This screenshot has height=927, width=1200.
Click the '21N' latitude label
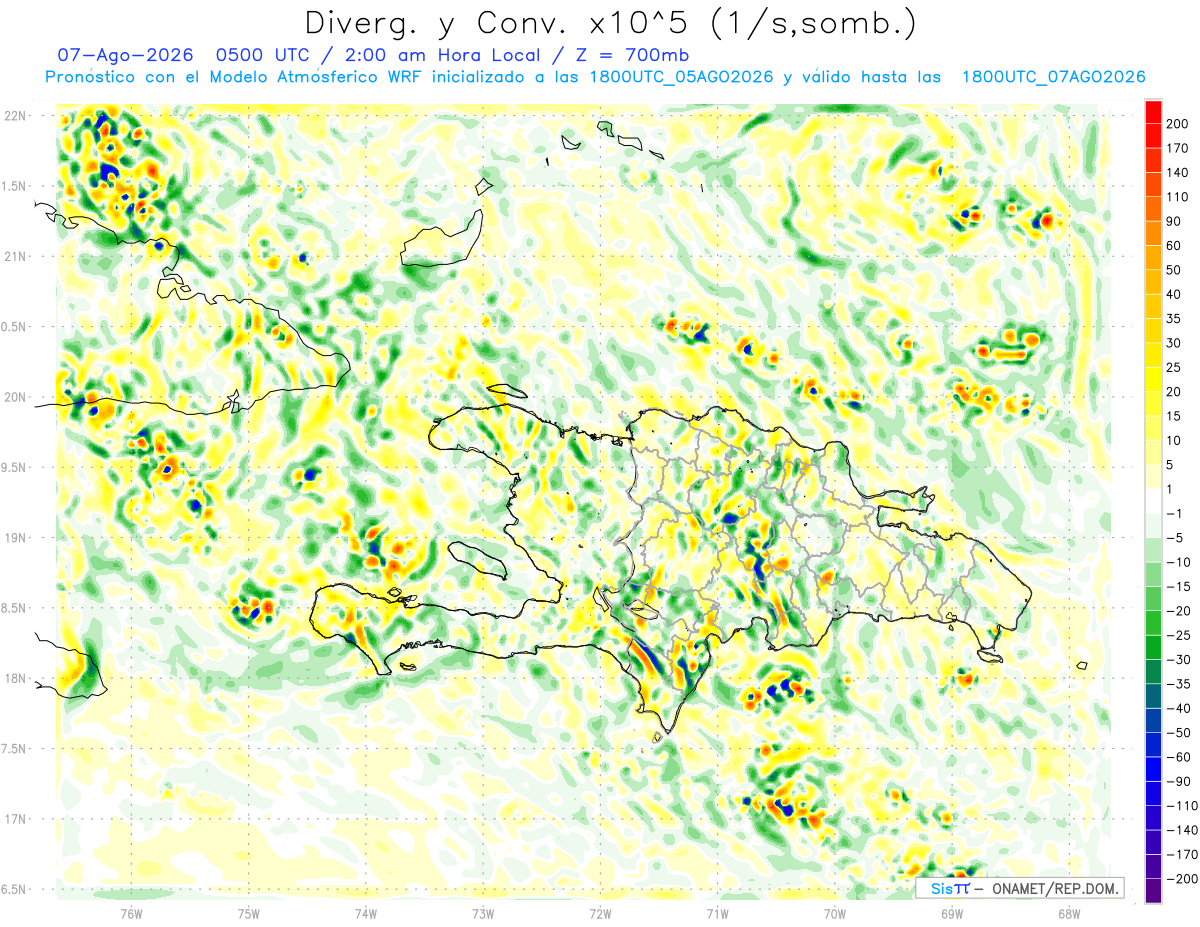(15, 256)
